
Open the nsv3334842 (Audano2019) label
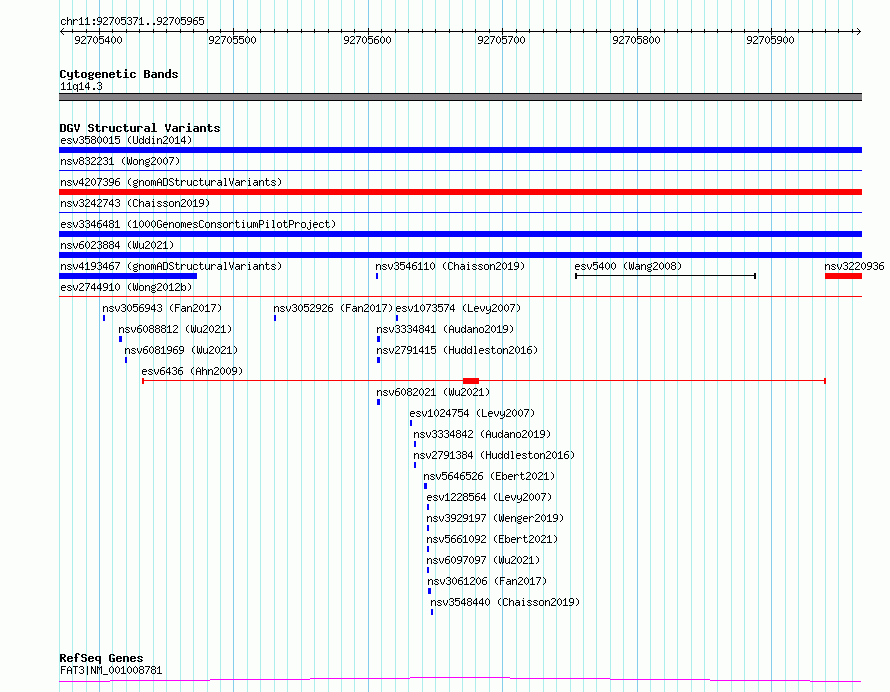point(482,434)
